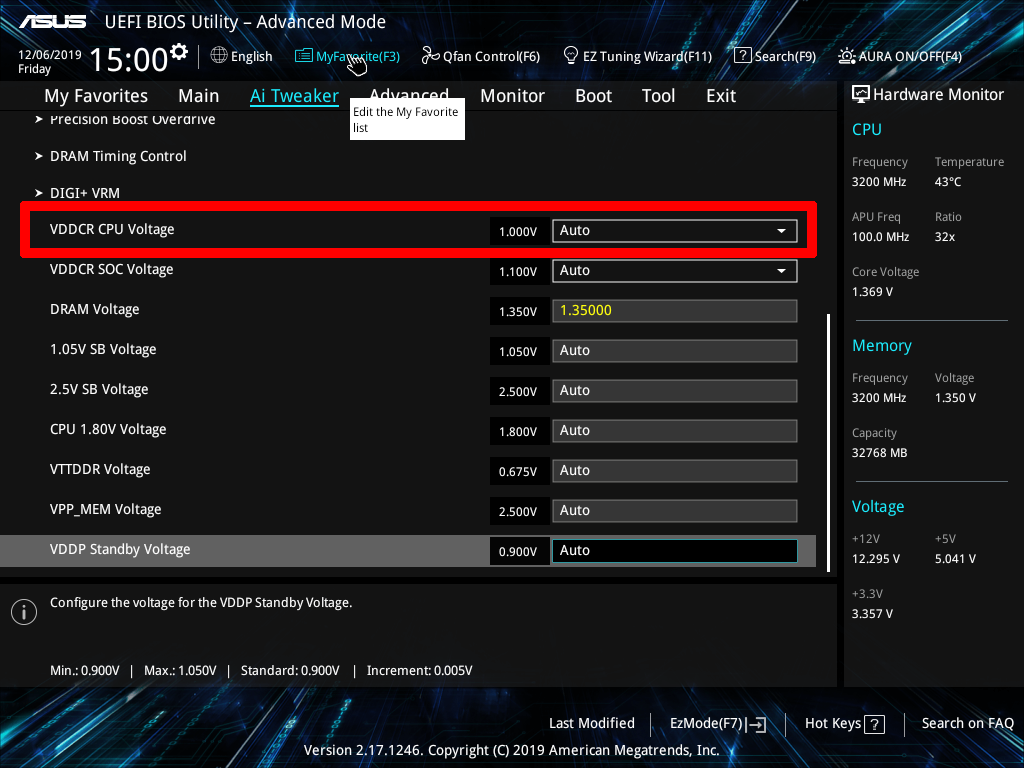Click the clock settings gear icon
1024x768 pixels.
179,51
